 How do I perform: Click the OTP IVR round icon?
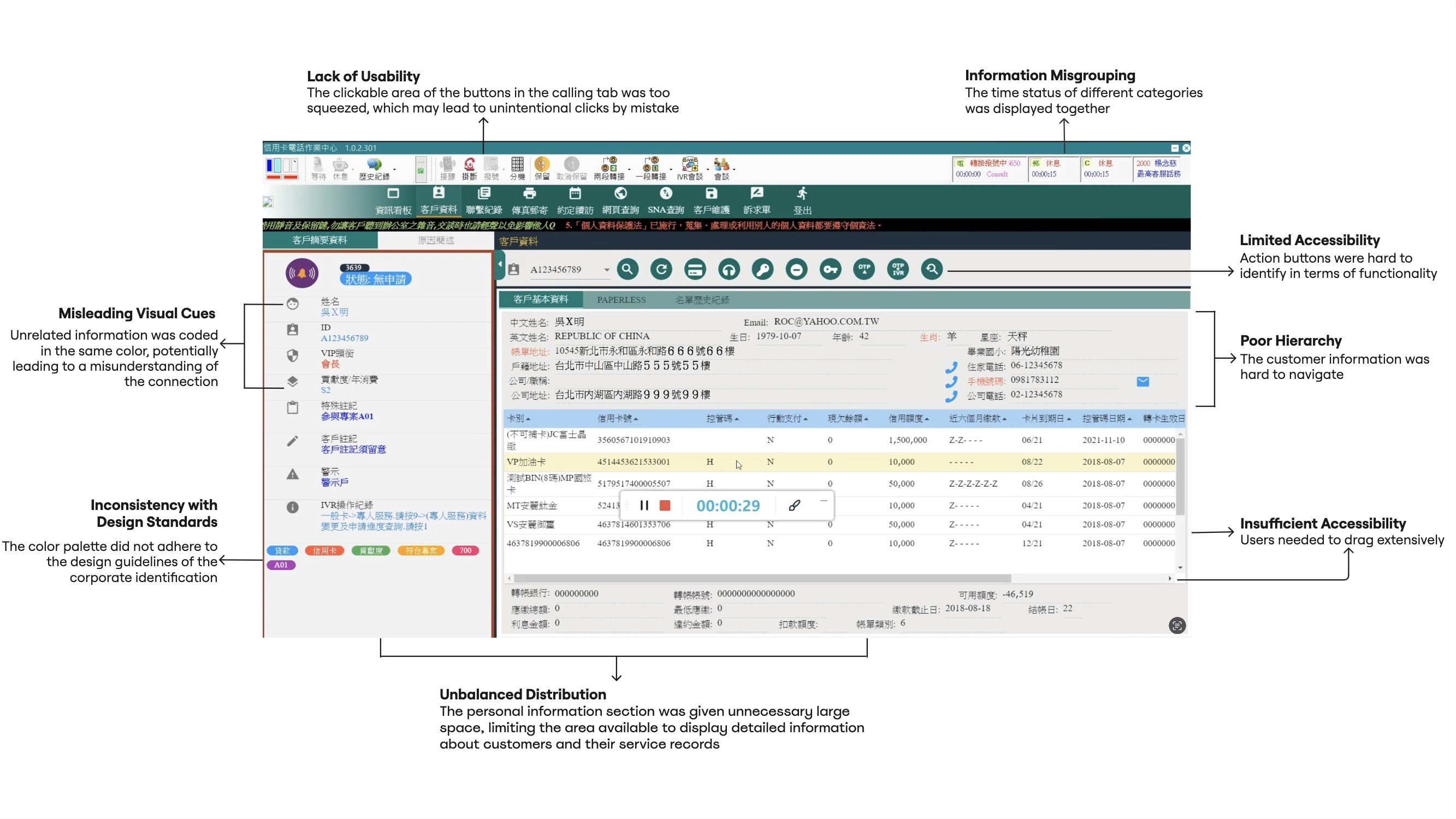pos(898,270)
